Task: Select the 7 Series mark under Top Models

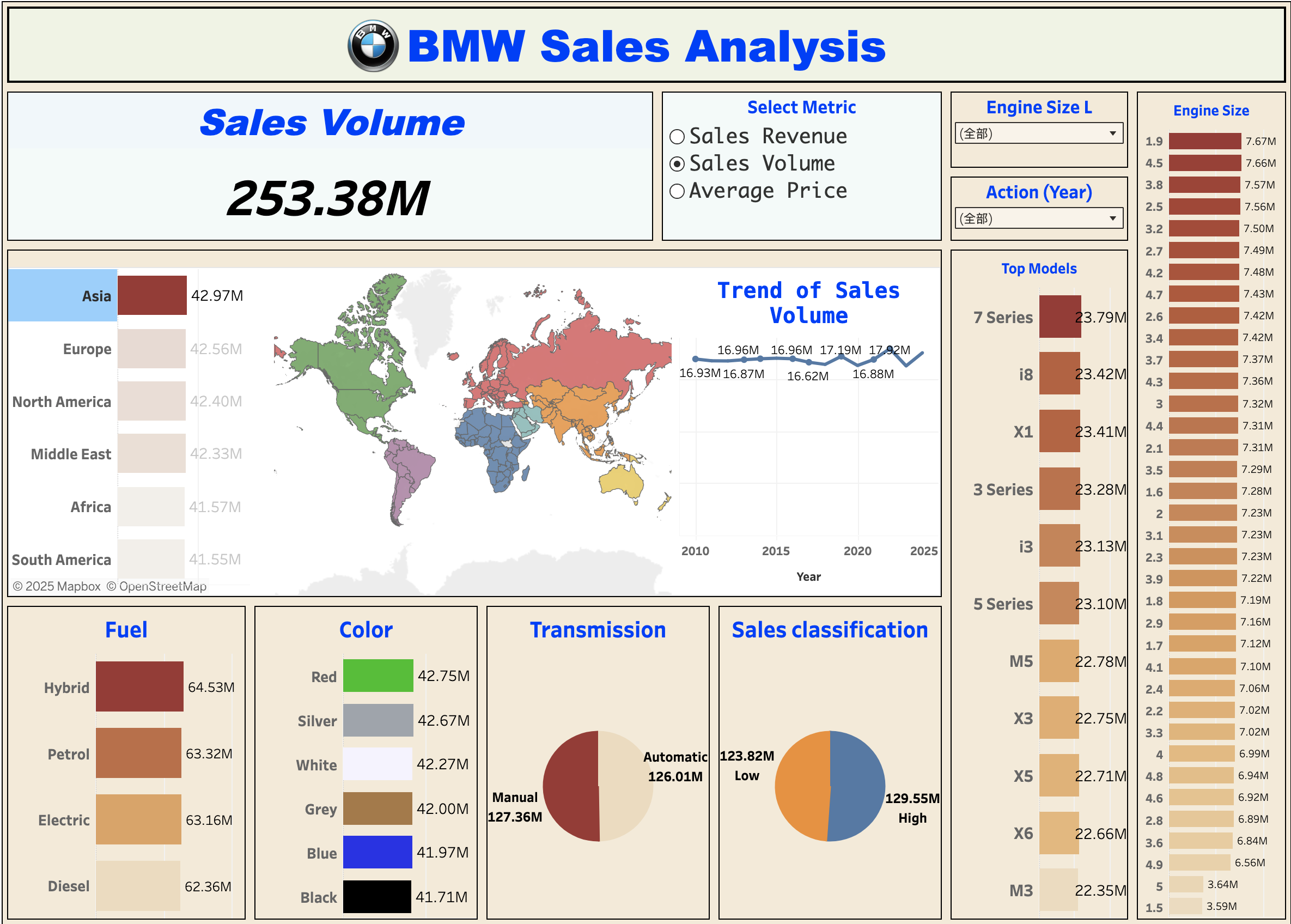Action: pyautogui.click(x=1061, y=318)
